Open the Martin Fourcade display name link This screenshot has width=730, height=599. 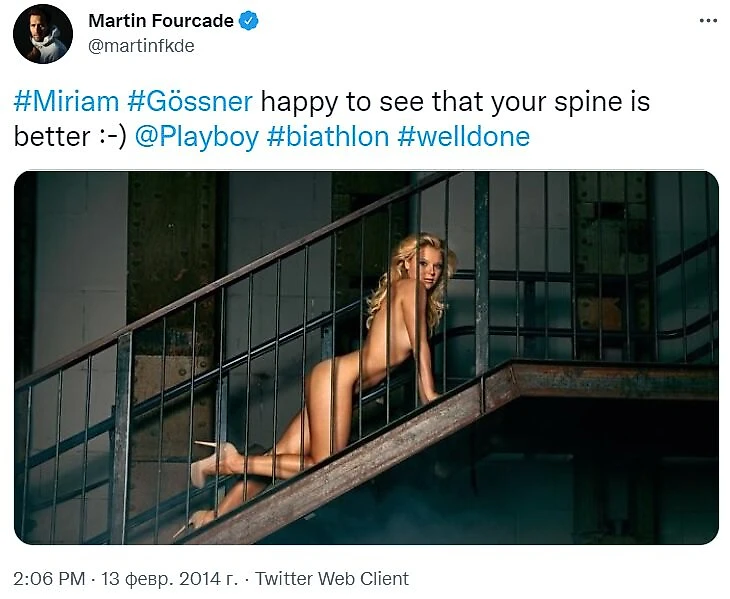[161, 21]
